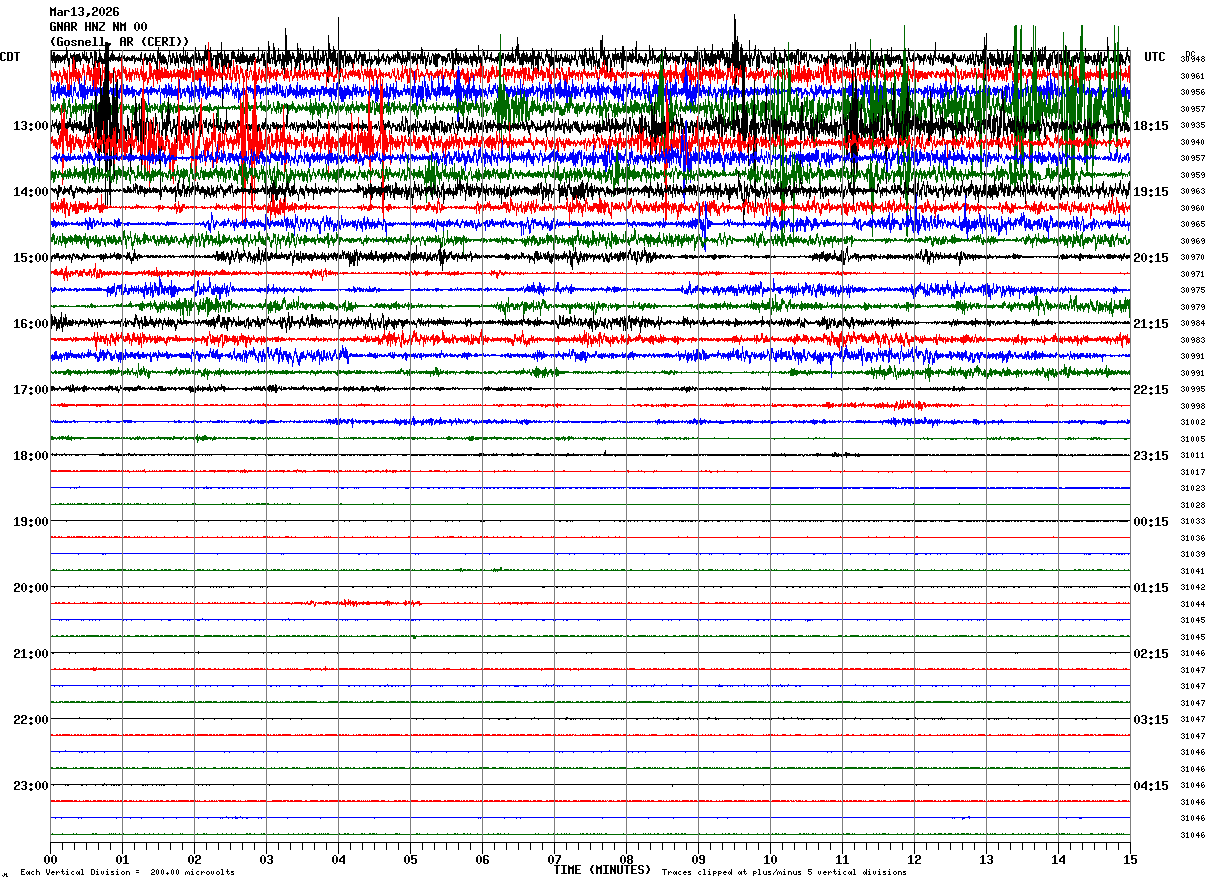The image size is (1210, 886).
Task: Select the 20:00 CDT time label
Action: coord(31,588)
